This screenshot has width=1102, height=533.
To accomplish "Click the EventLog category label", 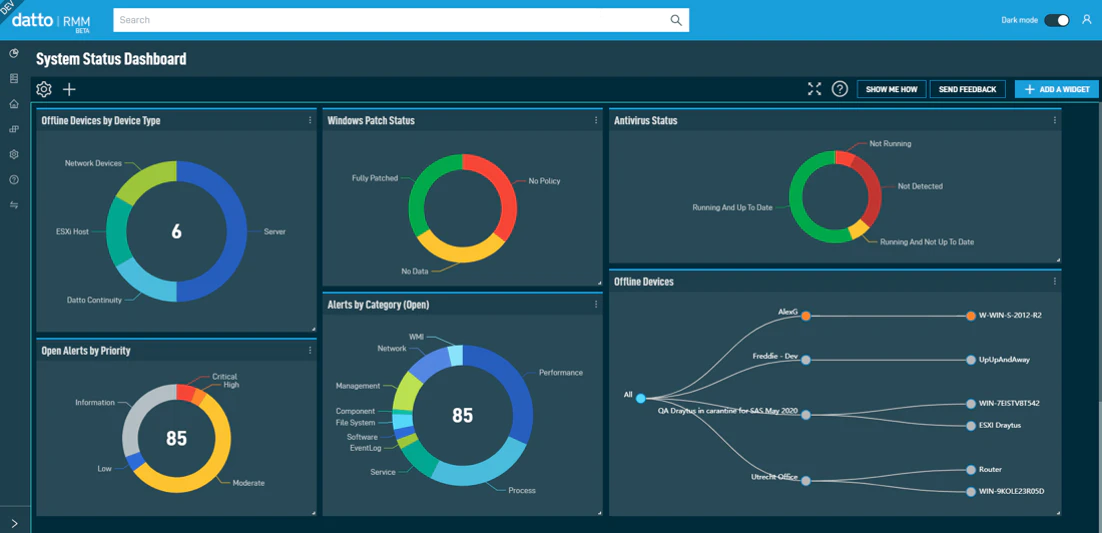I will pos(365,448).
